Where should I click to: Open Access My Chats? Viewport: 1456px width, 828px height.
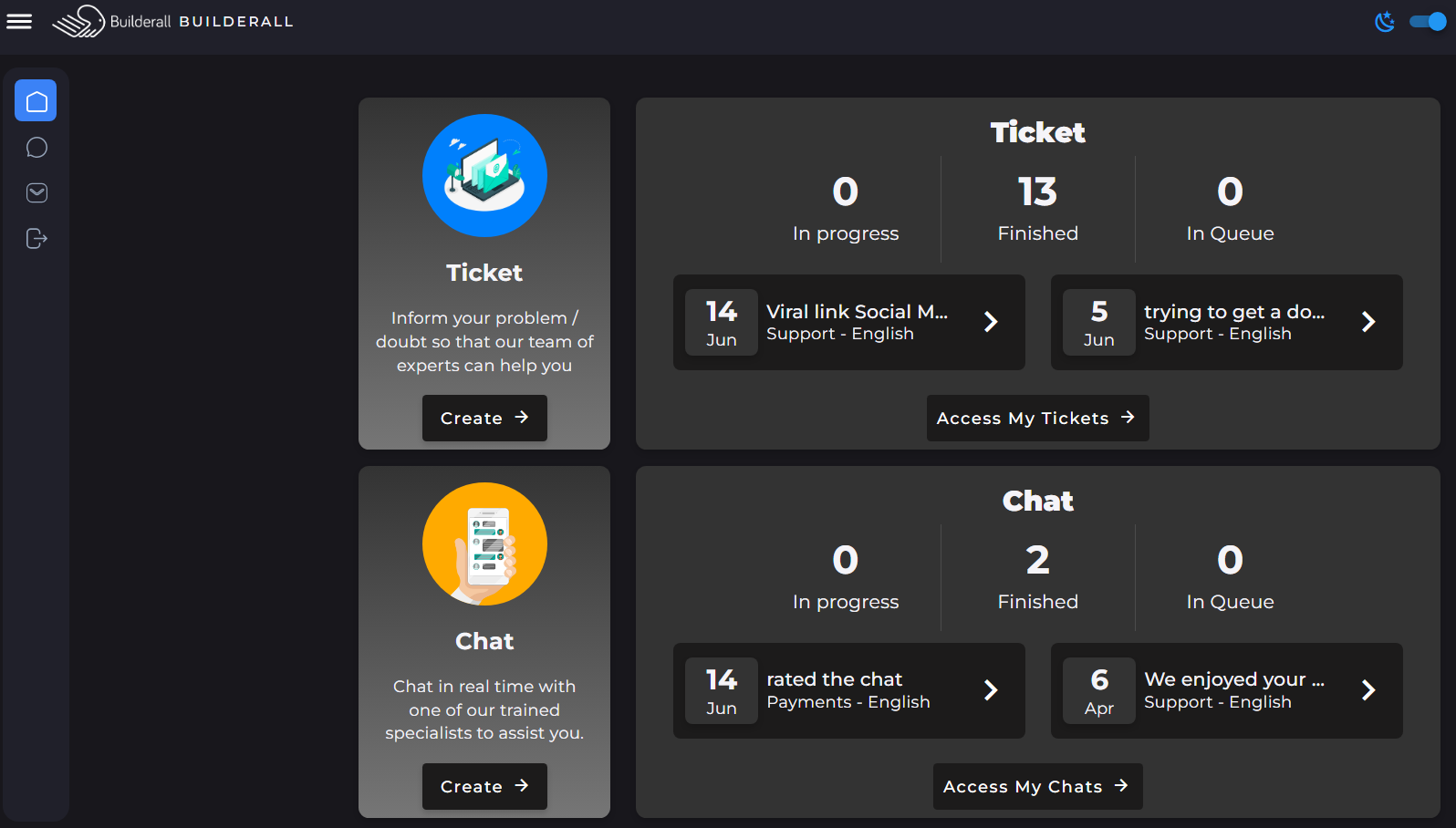tap(1037, 786)
